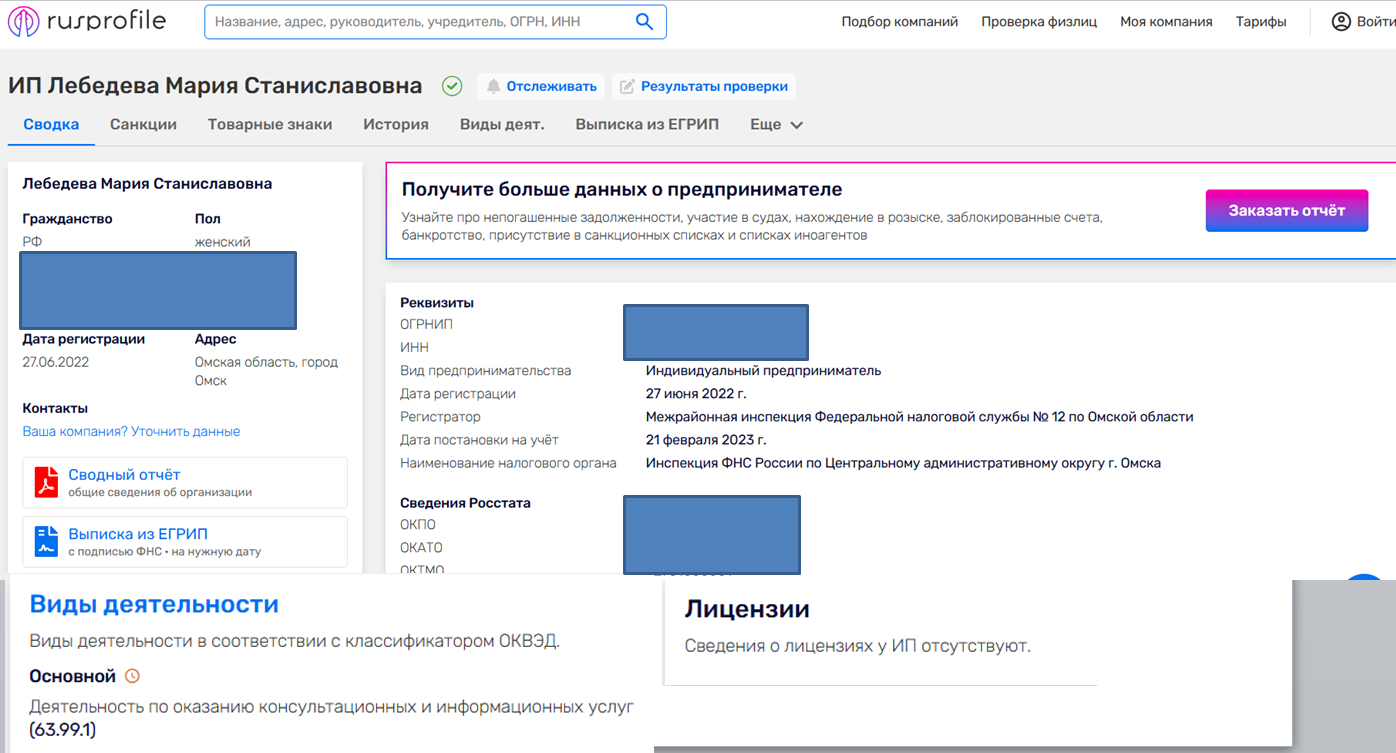Click the sidebar date 27.06.2022

point(56,362)
